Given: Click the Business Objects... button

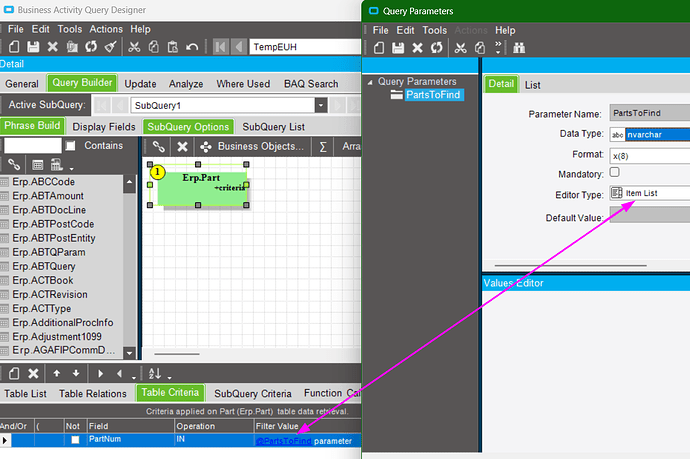Looking at the screenshot, I should coord(252,147).
